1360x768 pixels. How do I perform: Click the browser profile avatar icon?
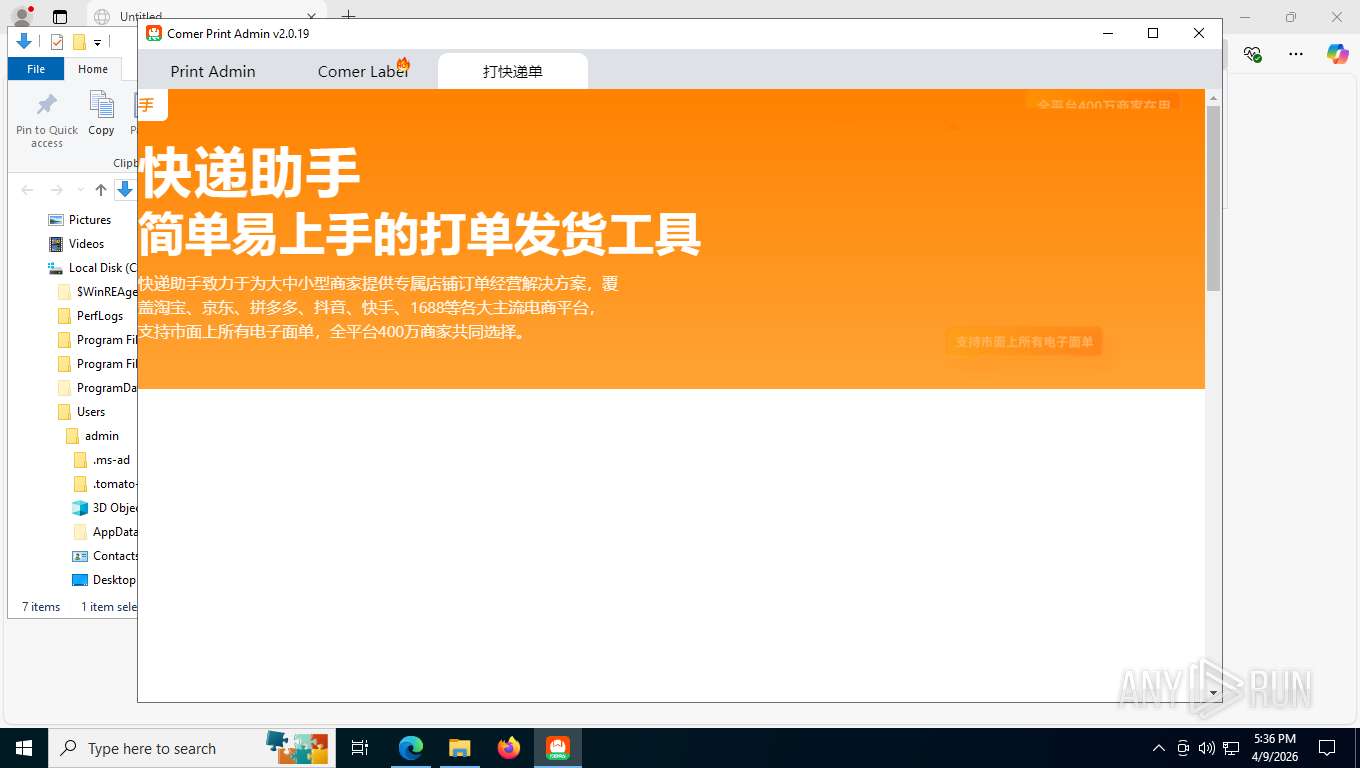point(21,16)
